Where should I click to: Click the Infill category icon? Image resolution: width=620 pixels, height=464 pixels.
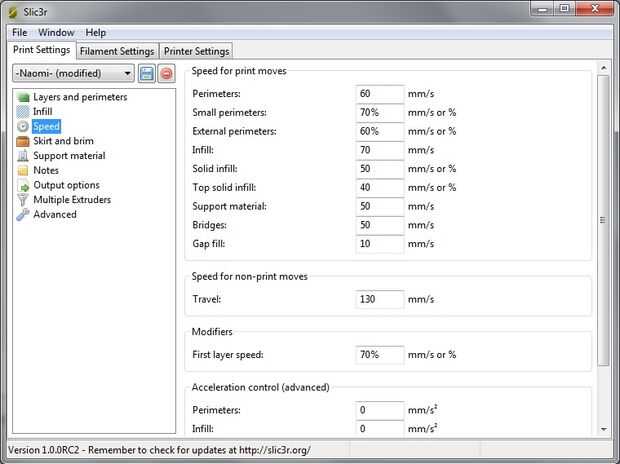[23, 112]
